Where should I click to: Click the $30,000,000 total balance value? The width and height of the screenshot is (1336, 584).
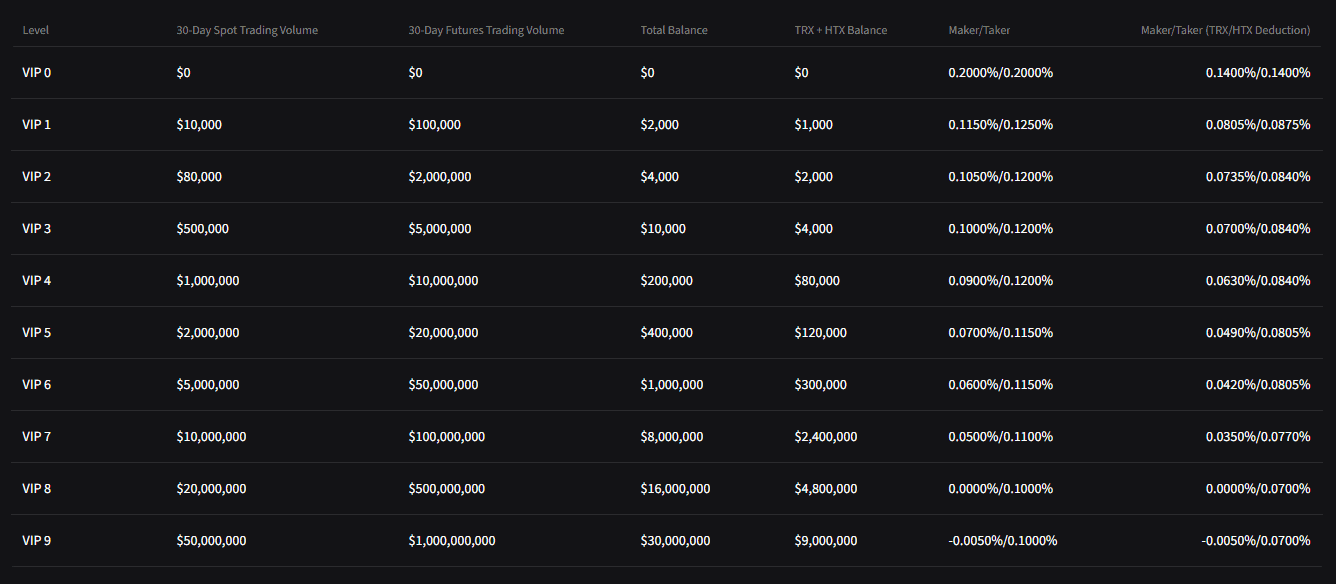675,540
